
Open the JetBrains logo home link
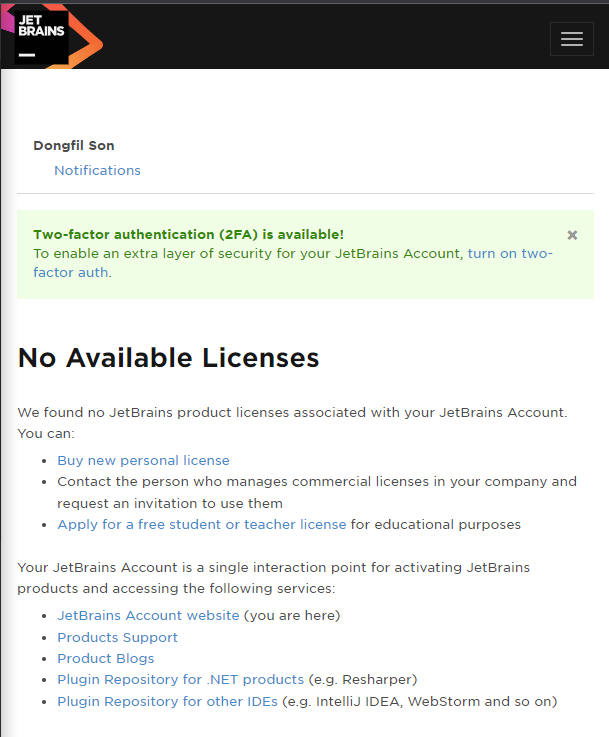[x=52, y=37]
